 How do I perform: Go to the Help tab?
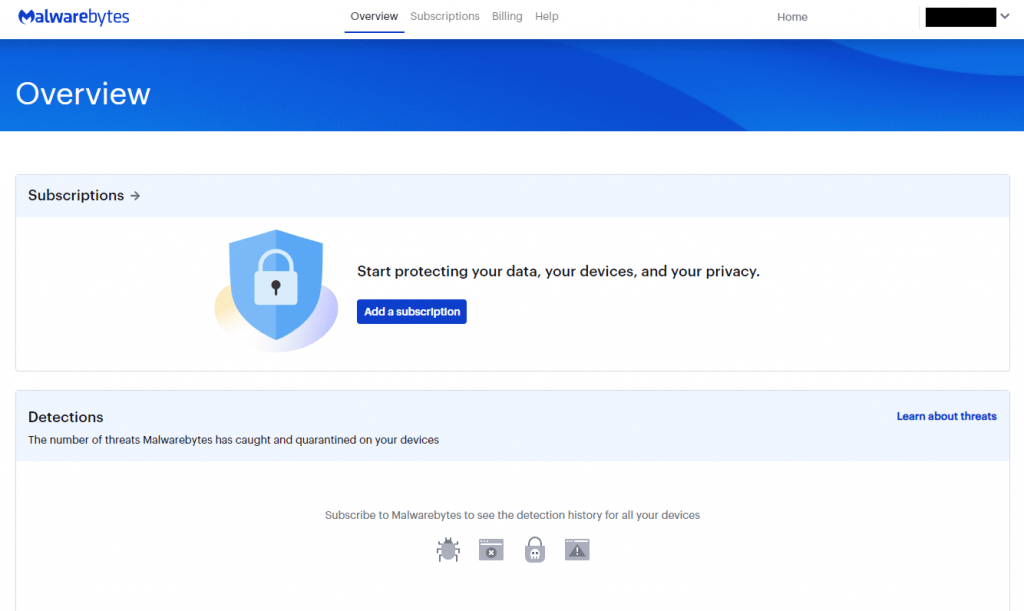(547, 16)
